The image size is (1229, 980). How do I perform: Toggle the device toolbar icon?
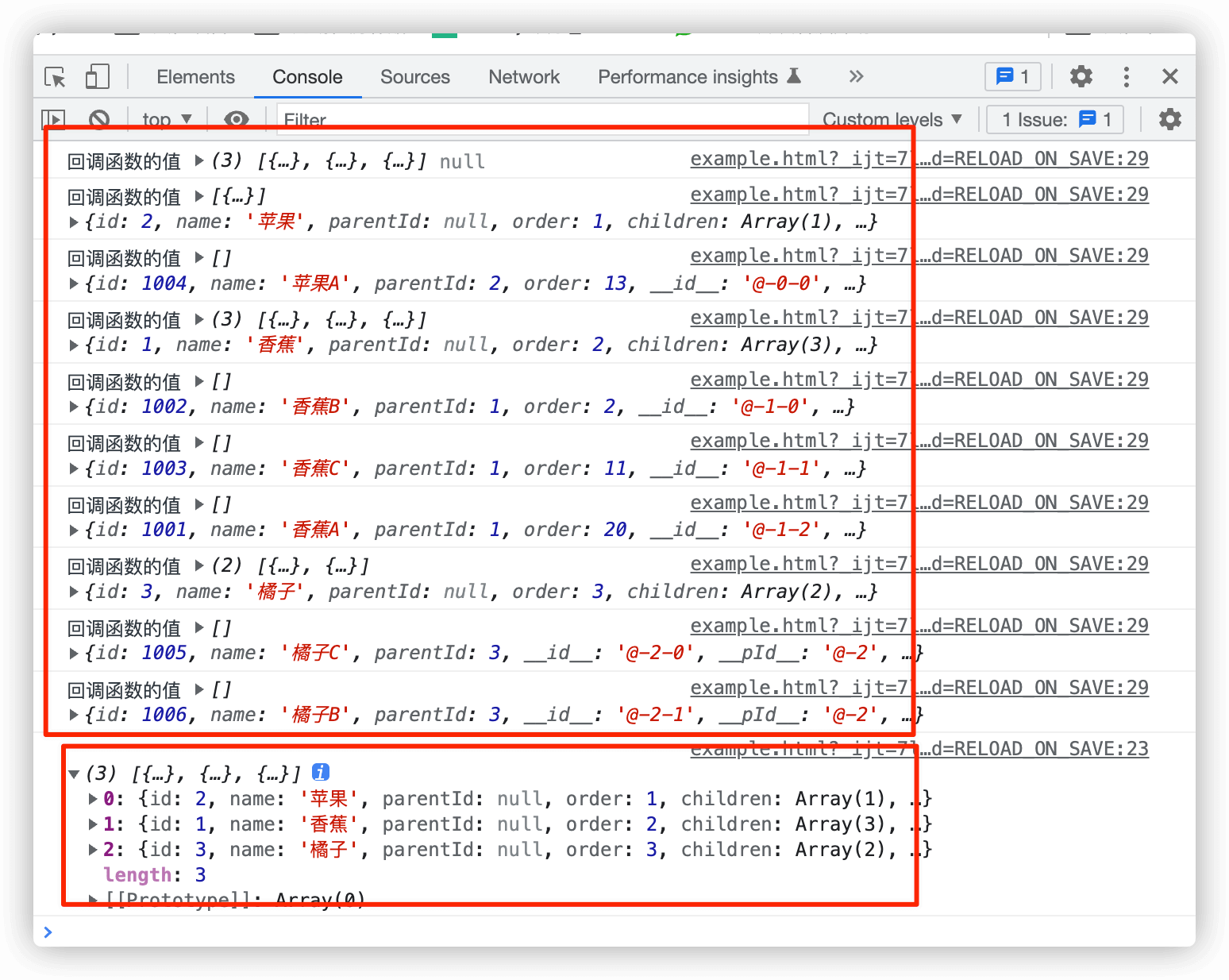click(97, 77)
